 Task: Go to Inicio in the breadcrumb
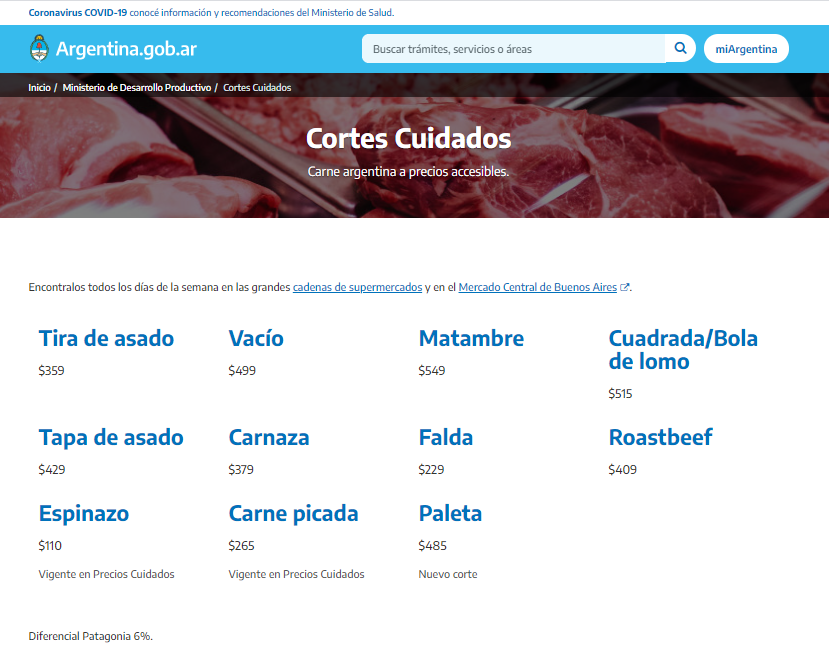tap(39, 88)
